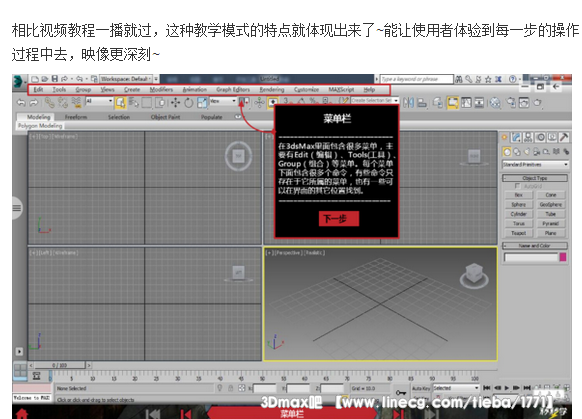Open the Edit menu
582x419 pixels.
click(38, 89)
